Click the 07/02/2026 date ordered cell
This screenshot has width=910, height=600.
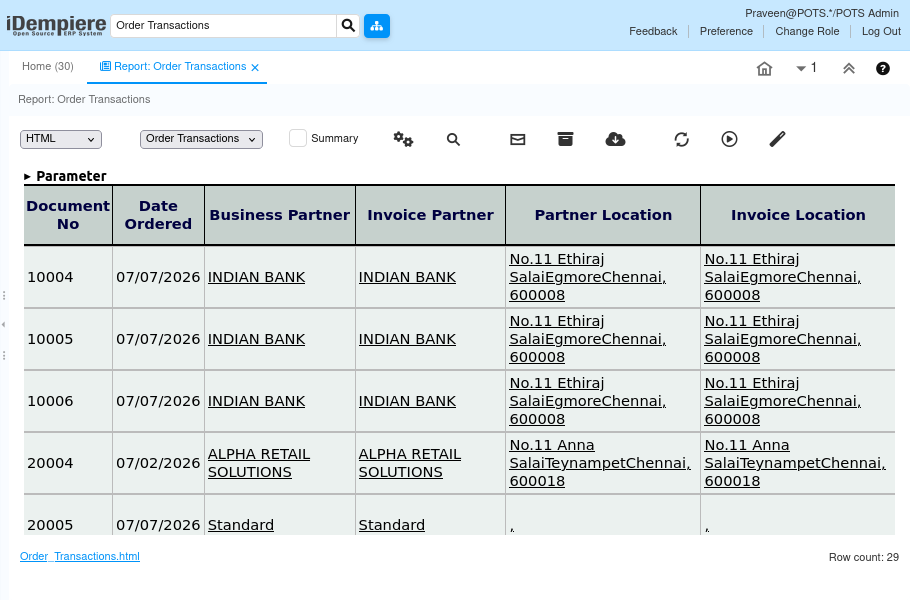(158, 463)
